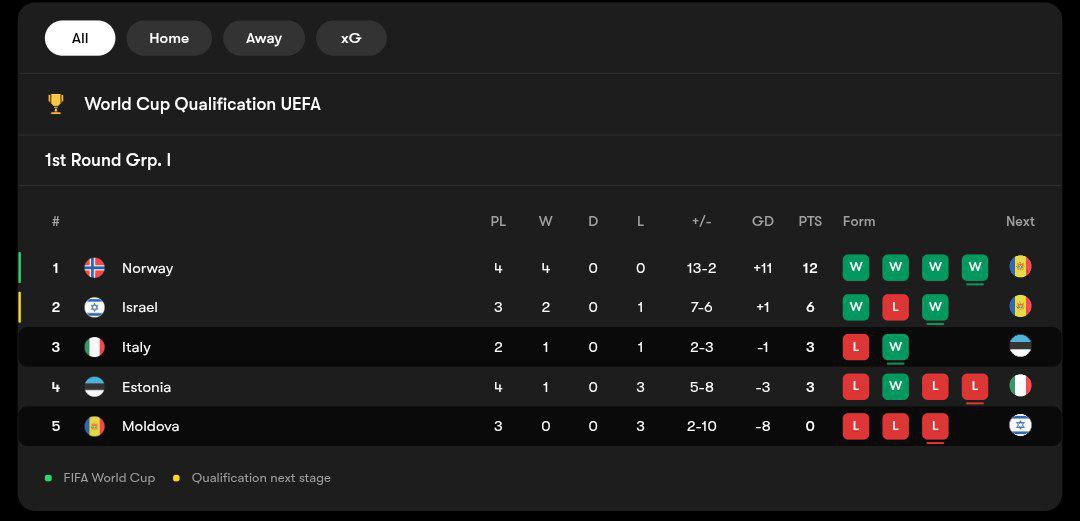The height and width of the screenshot is (521, 1080).
Task: Click Israel's red loss form badge
Action: click(895, 307)
